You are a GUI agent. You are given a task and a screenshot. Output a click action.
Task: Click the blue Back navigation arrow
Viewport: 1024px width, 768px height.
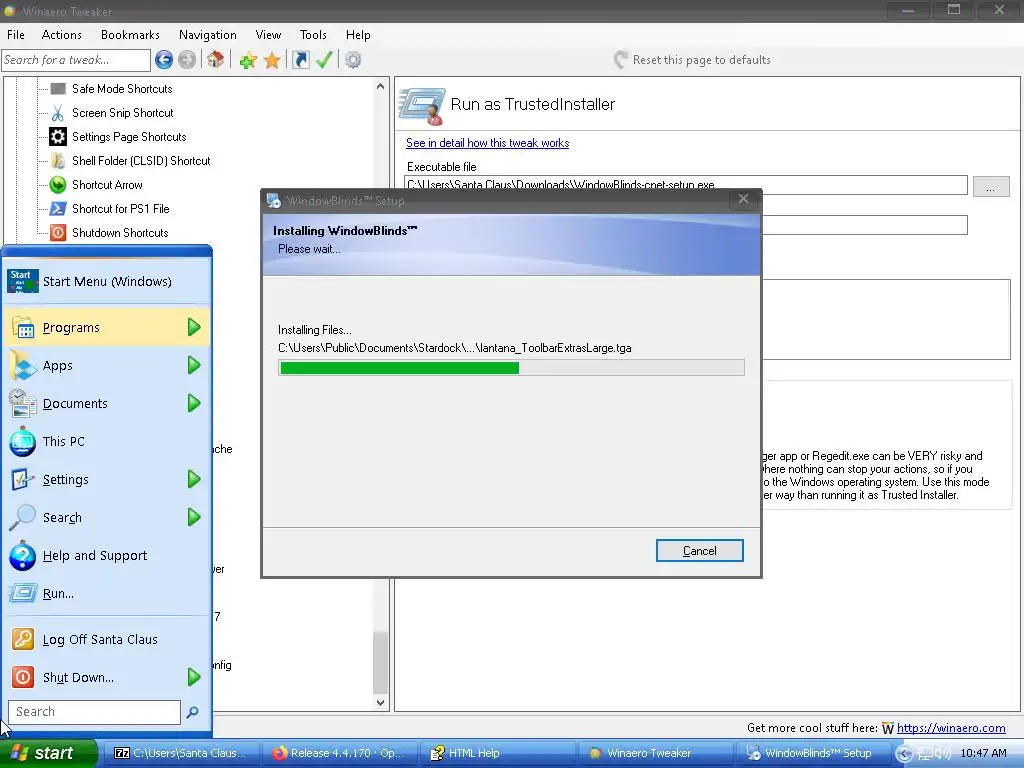tap(164, 60)
